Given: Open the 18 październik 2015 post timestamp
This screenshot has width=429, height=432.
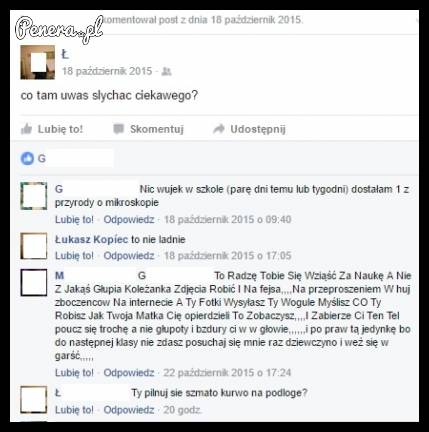Looking at the screenshot, I should [107, 71].
